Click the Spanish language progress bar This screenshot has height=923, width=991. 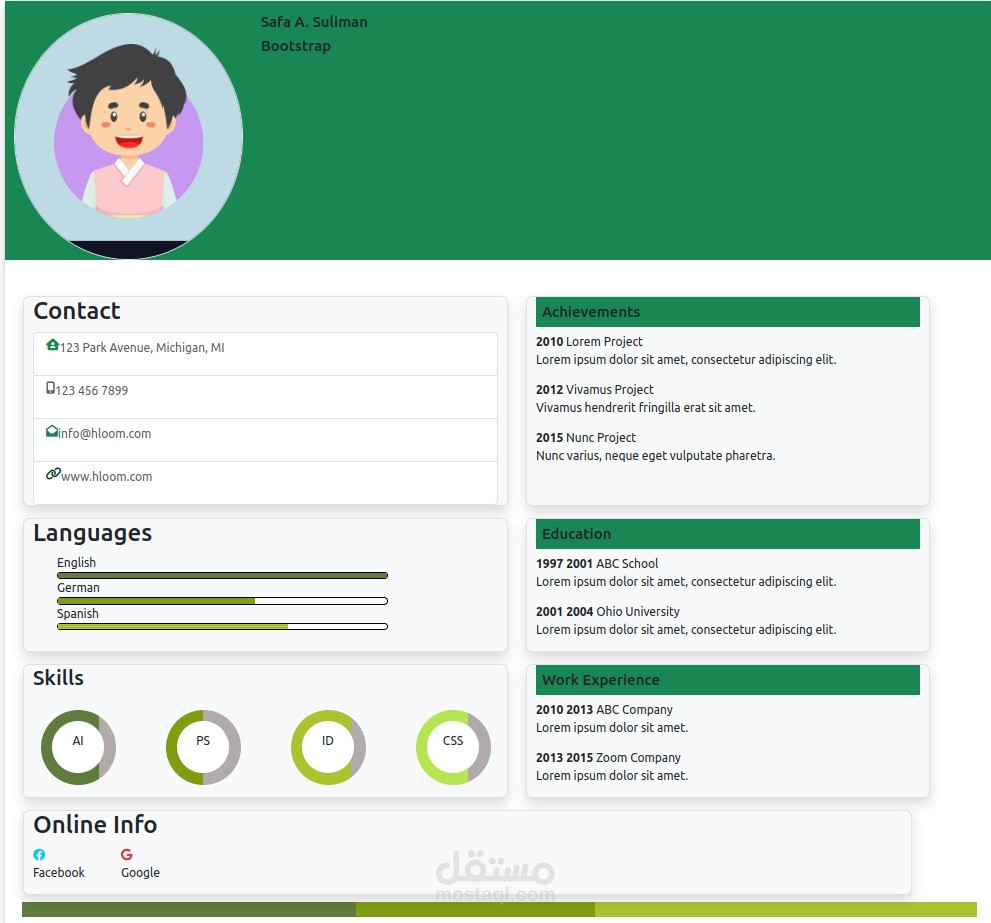click(x=222, y=626)
